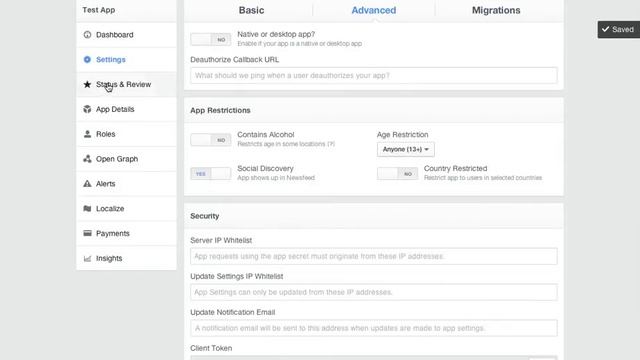Screen dimensions: 640x360
Task: Open the Roles section
Action: 127,134
